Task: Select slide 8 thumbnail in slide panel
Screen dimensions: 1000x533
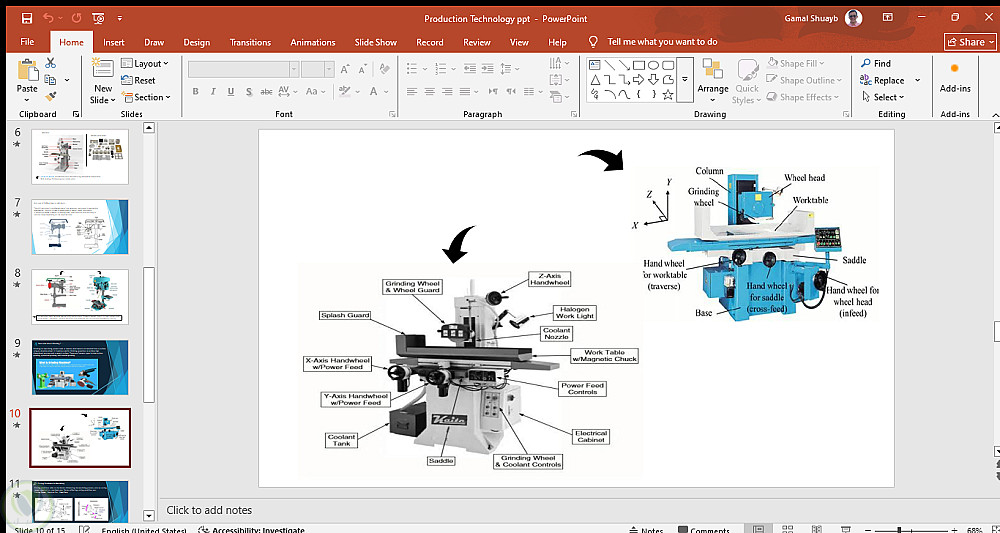Action: click(80, 296)
